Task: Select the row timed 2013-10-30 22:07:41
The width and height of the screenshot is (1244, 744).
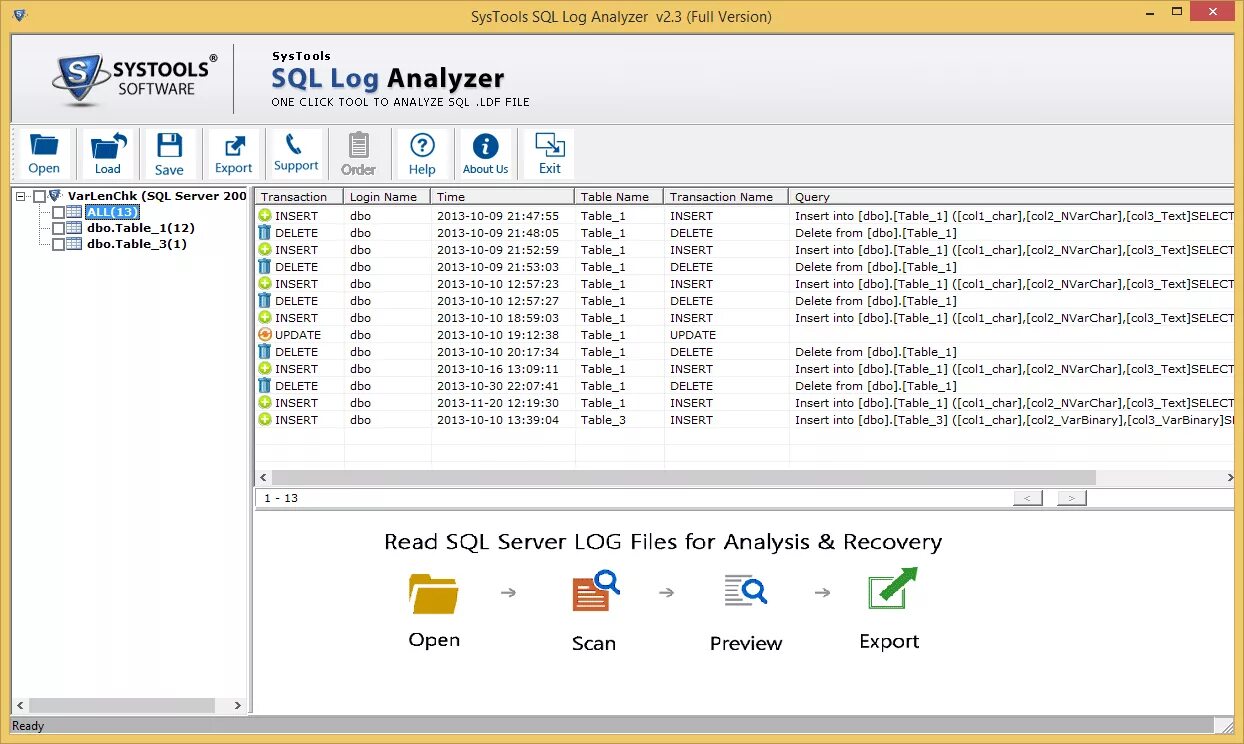Action: point(745,386)
